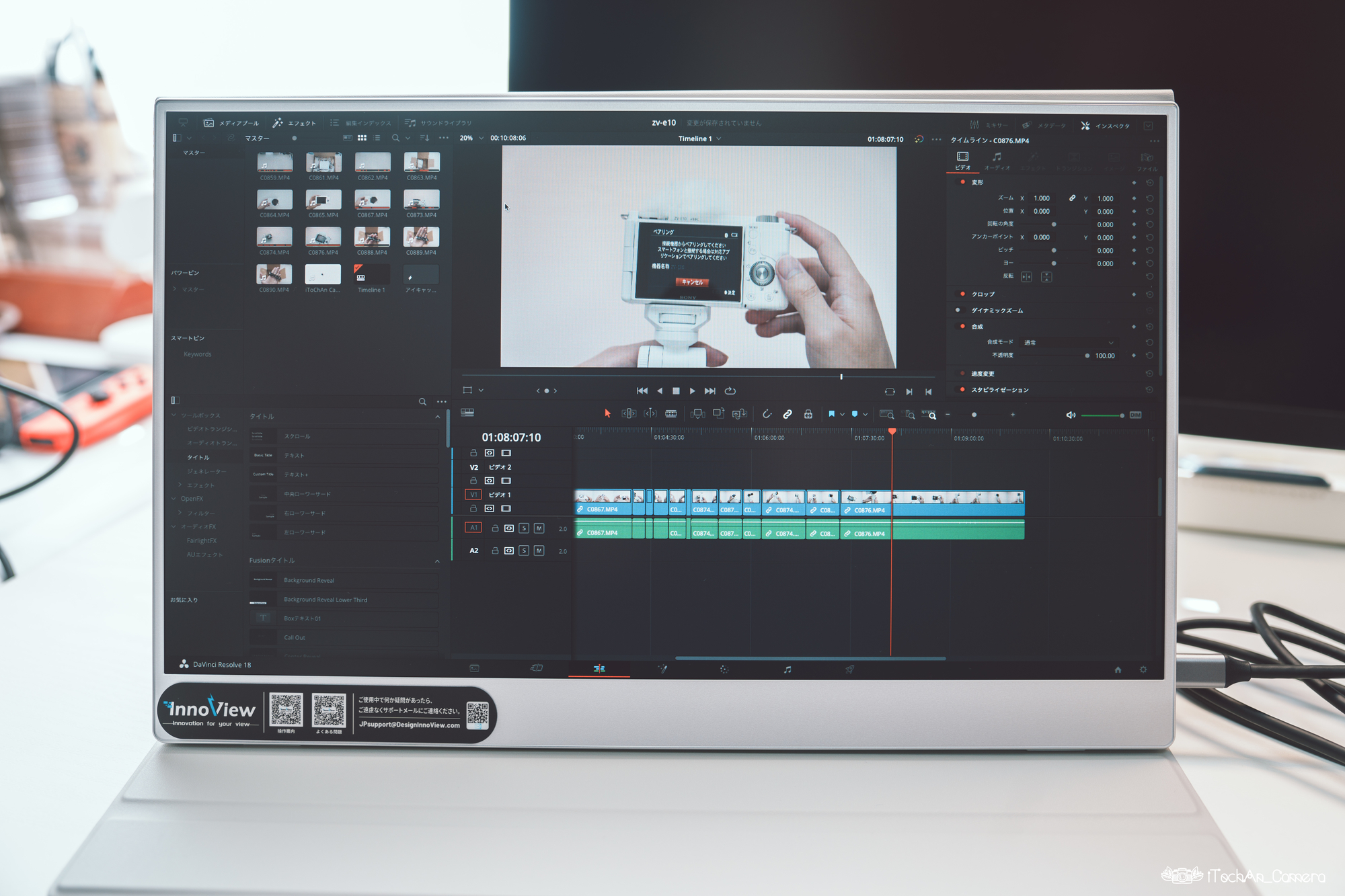Switch inspector to the オーディオ tab
The width and height of the screenshot is (1345, 896).
click(997, 161)
